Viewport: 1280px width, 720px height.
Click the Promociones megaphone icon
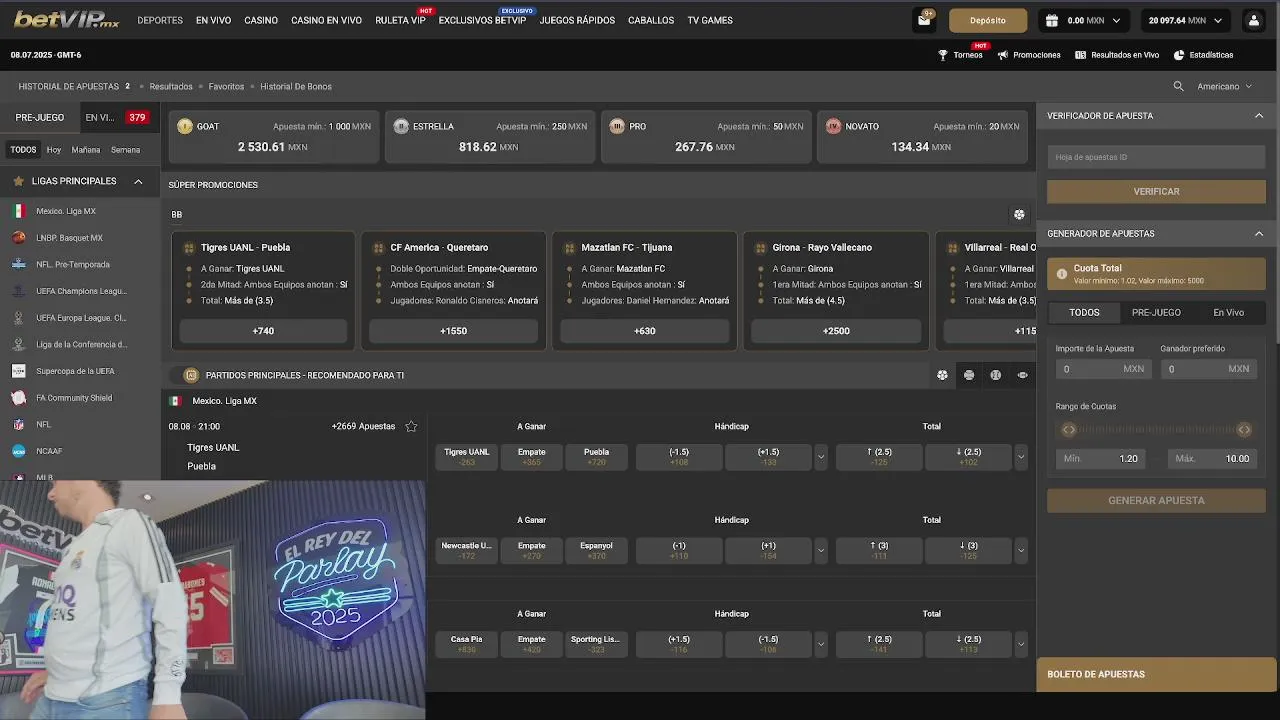click(1002, 55)
